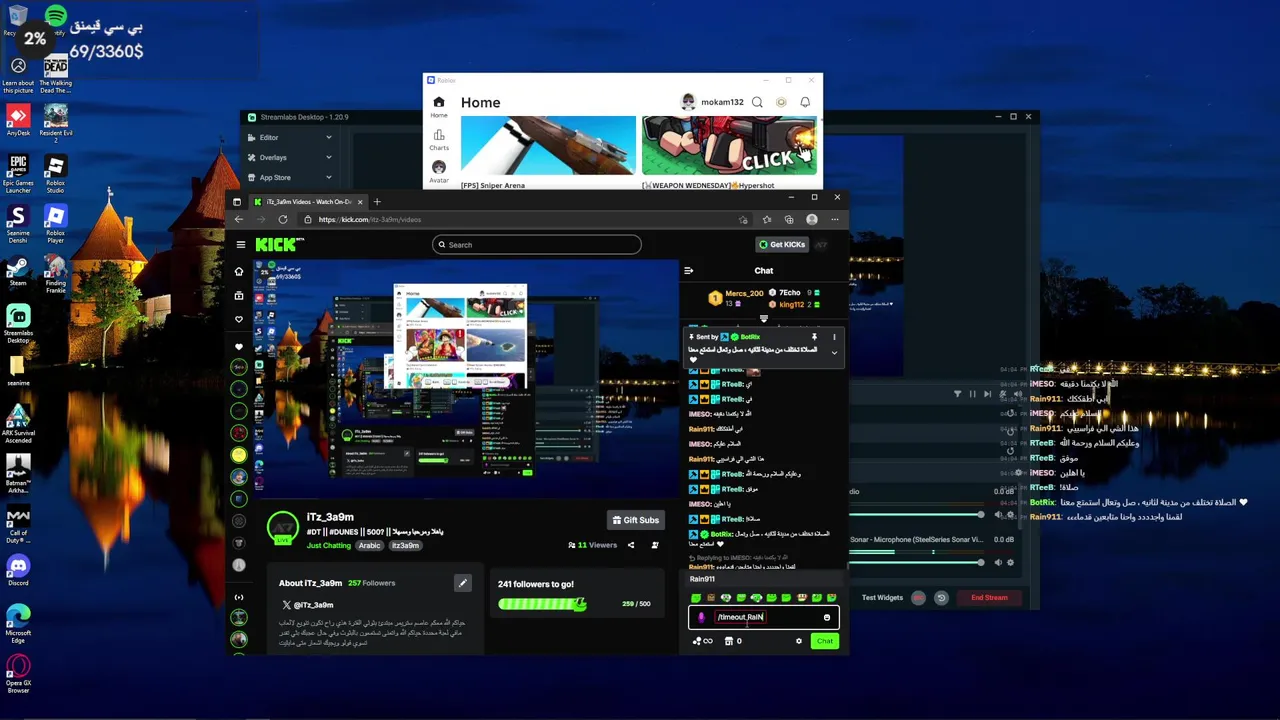Click the Rain911 mention suggestion
Image resolution: width=1280 pixels, height=720 pixels.
[763, 579]
